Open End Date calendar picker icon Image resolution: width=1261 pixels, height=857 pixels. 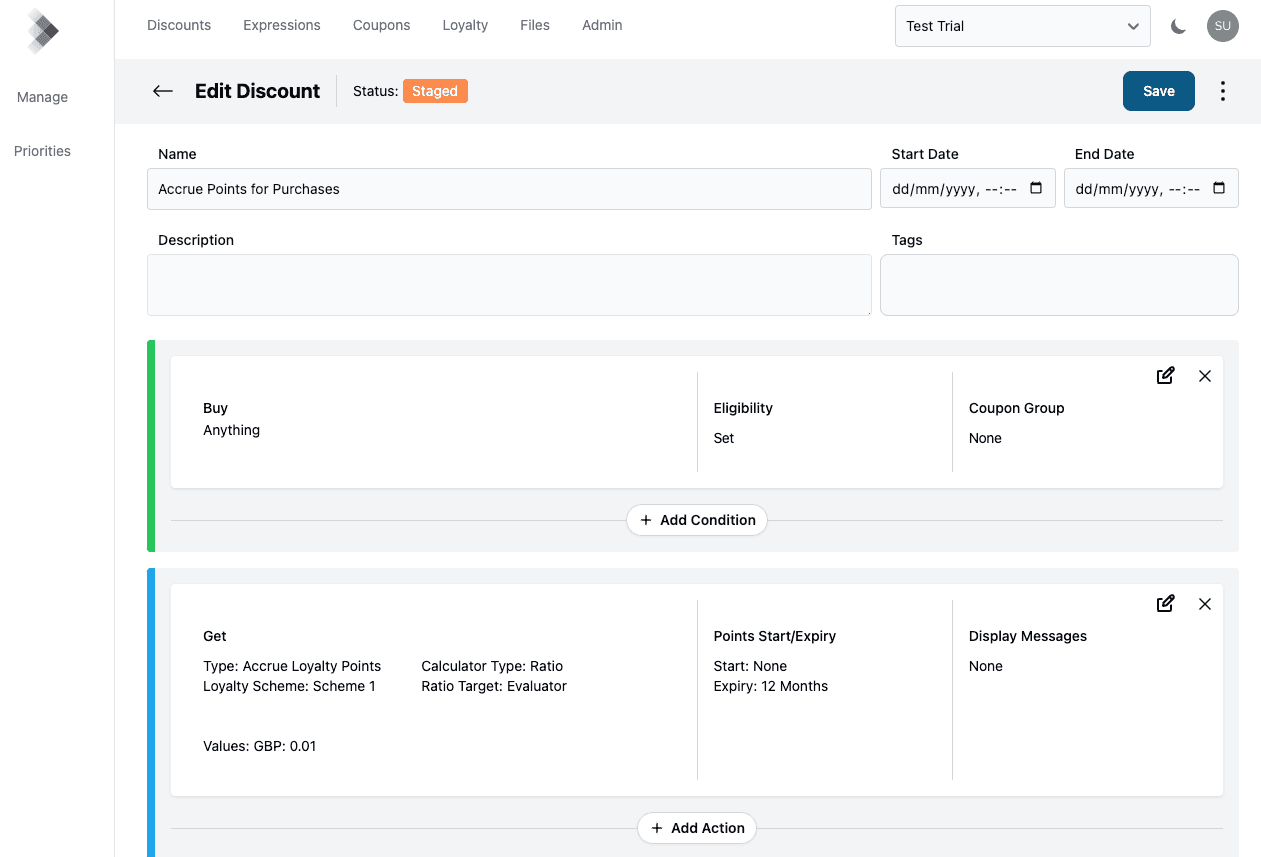(1218, 188)
